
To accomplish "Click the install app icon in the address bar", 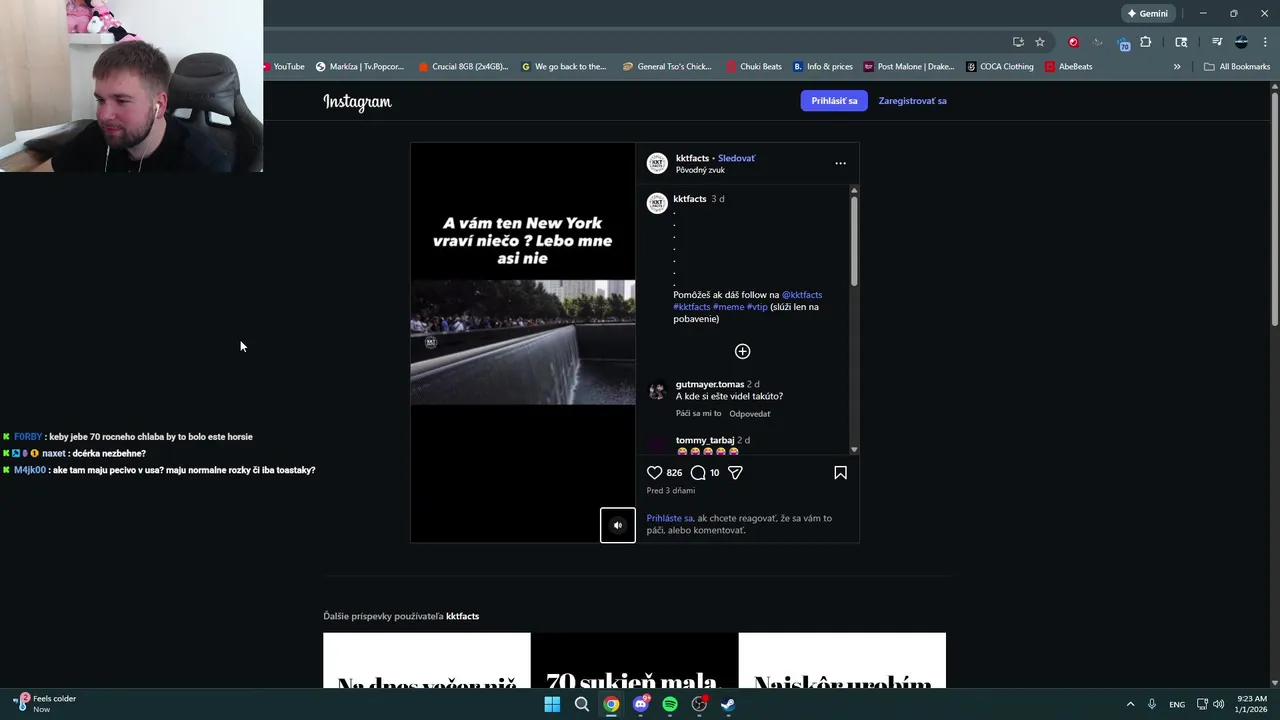I will [x=1018, y=42].
